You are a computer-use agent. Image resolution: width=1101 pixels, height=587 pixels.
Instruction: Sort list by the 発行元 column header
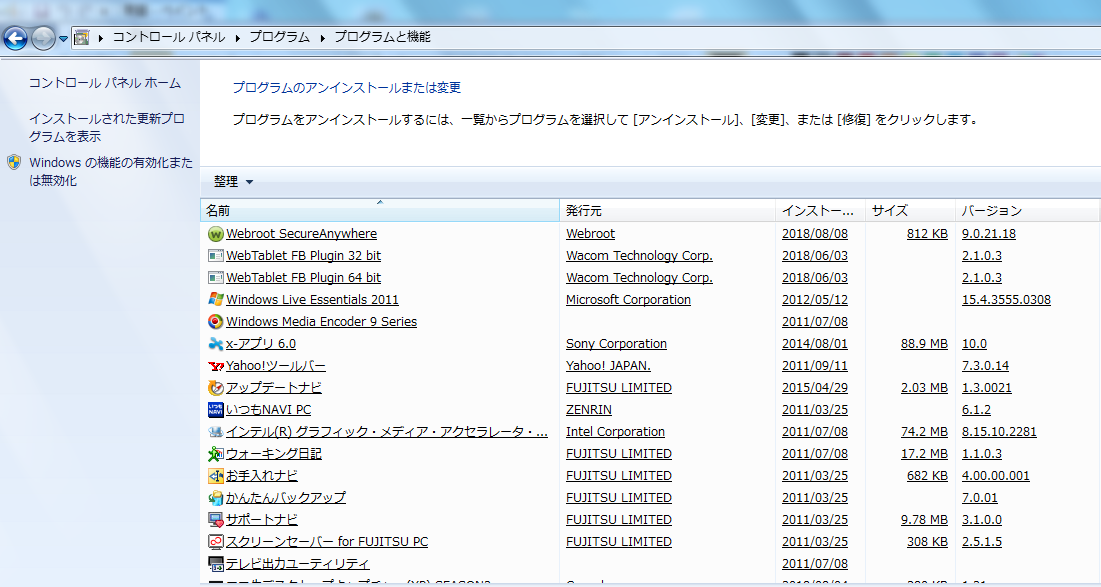click(668, 210)
